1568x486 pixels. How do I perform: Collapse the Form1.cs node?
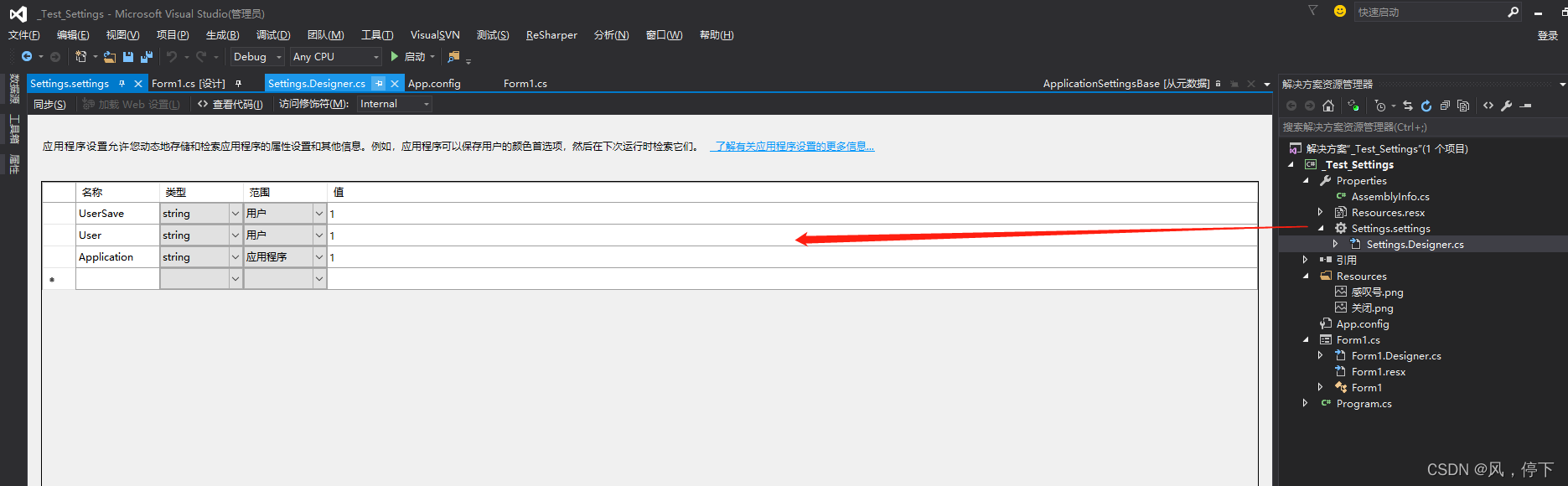(1306, 339)
